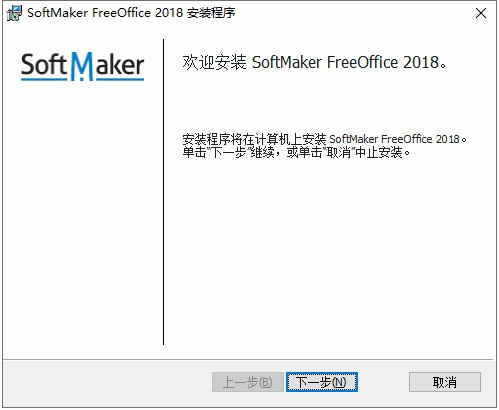
Task: Click the SoftMaker logo image
Action: coord(82,66)
